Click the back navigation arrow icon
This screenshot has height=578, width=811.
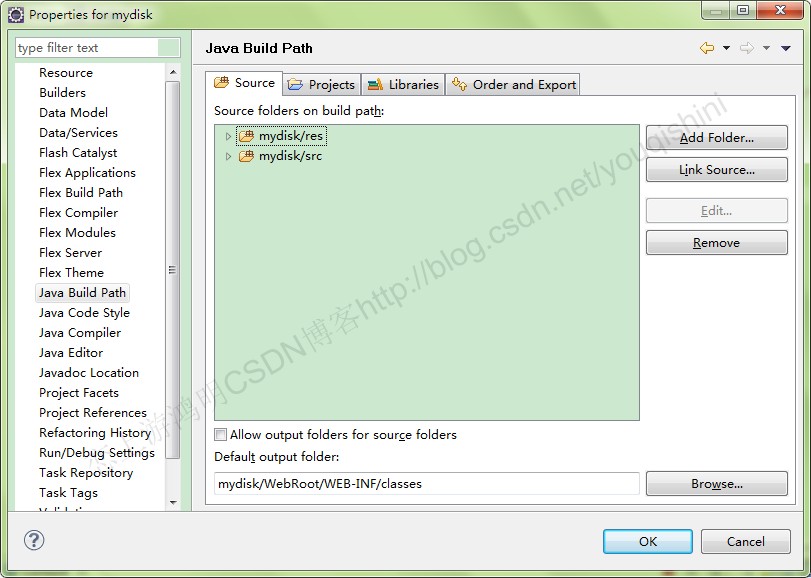click(707, 48)
